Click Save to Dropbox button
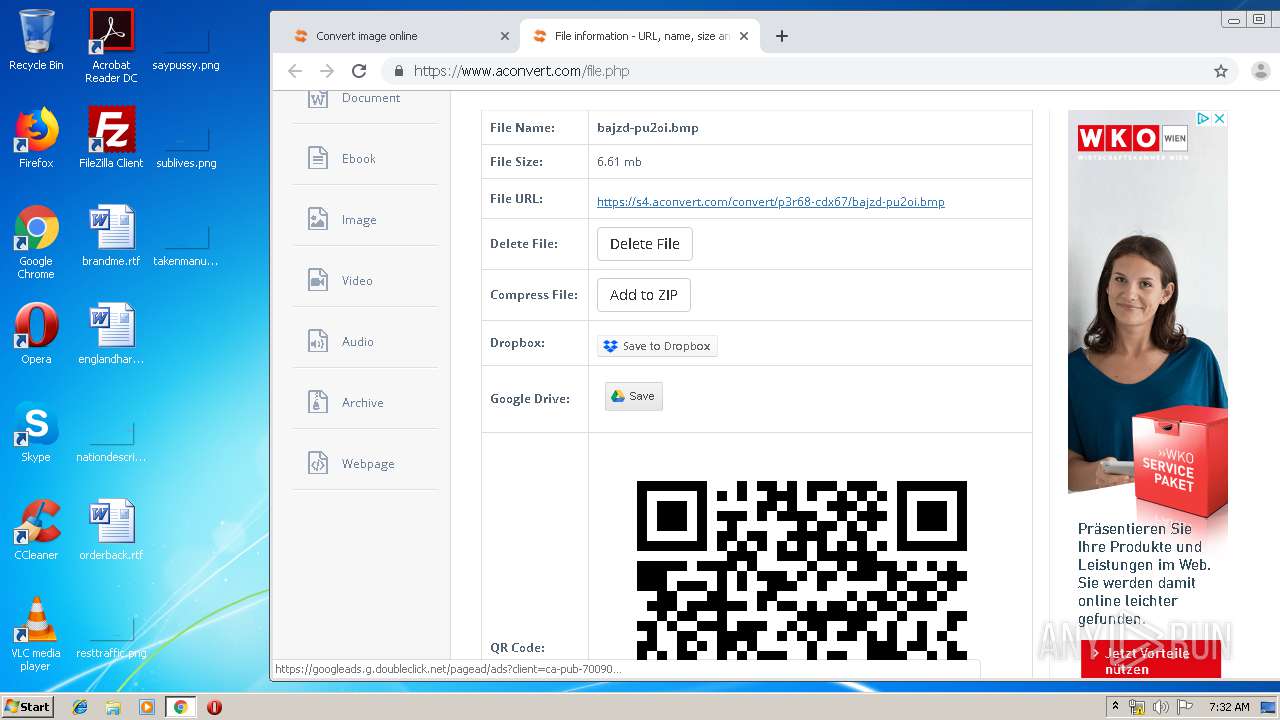Viewport: 1280px width, 720px height. (657, 346)
